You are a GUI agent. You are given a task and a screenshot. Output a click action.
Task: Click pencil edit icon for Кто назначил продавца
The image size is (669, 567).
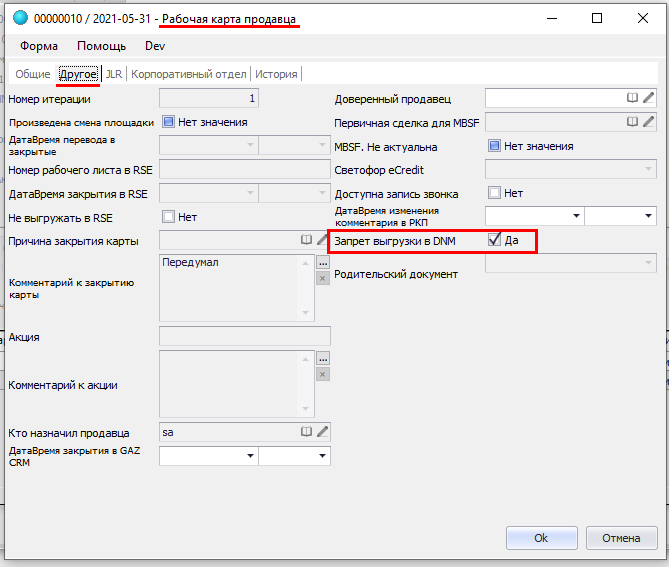click(322, 432)
